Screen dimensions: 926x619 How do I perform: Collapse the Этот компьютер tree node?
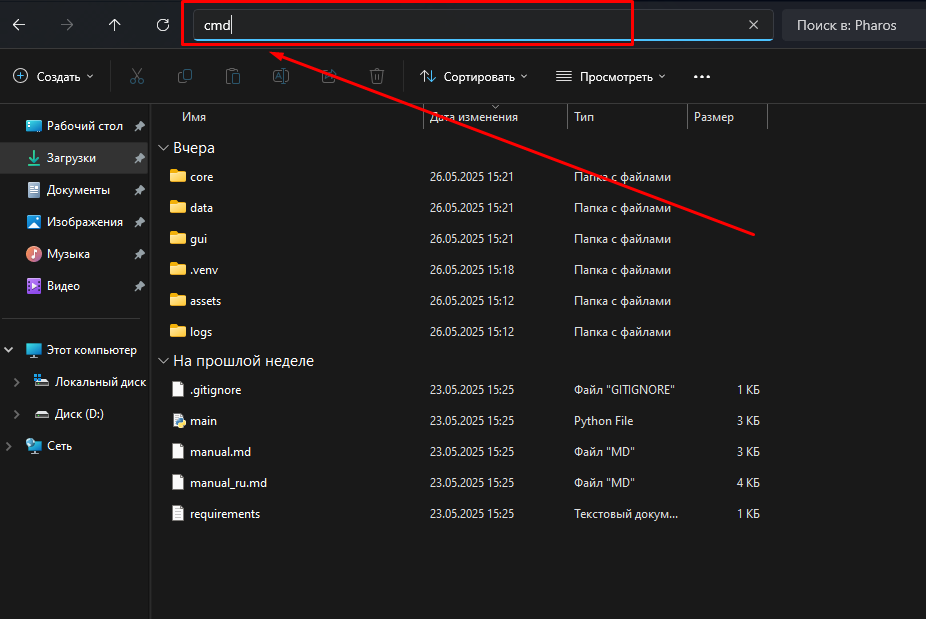[9, 350]
